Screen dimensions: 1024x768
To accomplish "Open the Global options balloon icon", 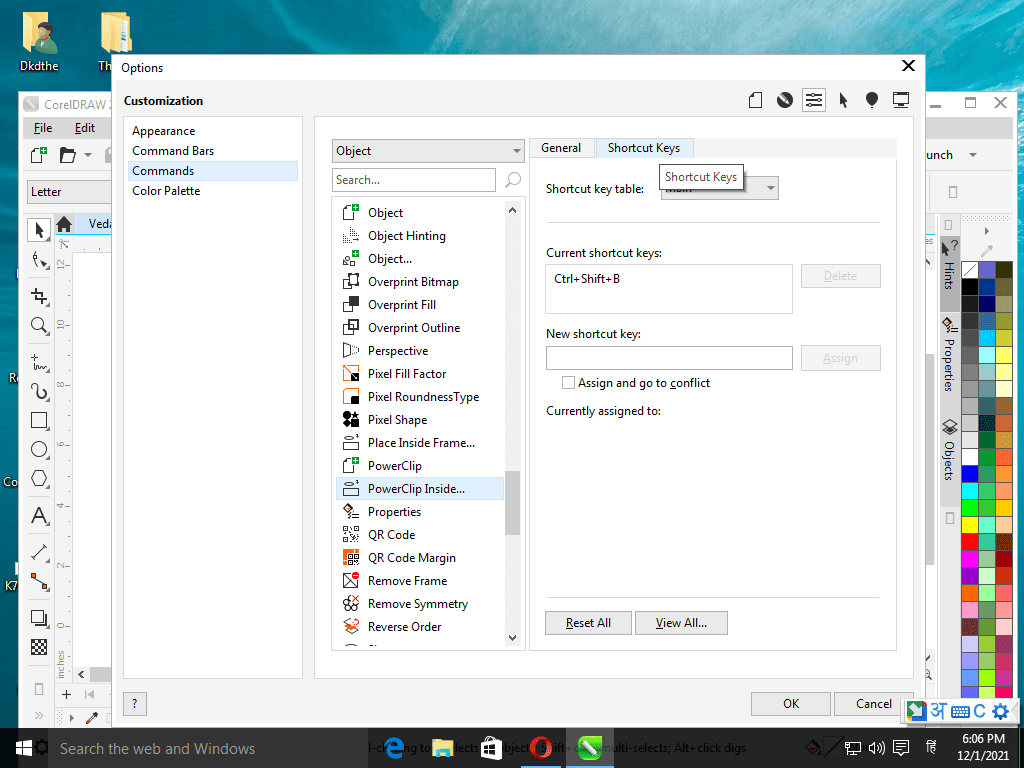I will (x=872, y=100).
